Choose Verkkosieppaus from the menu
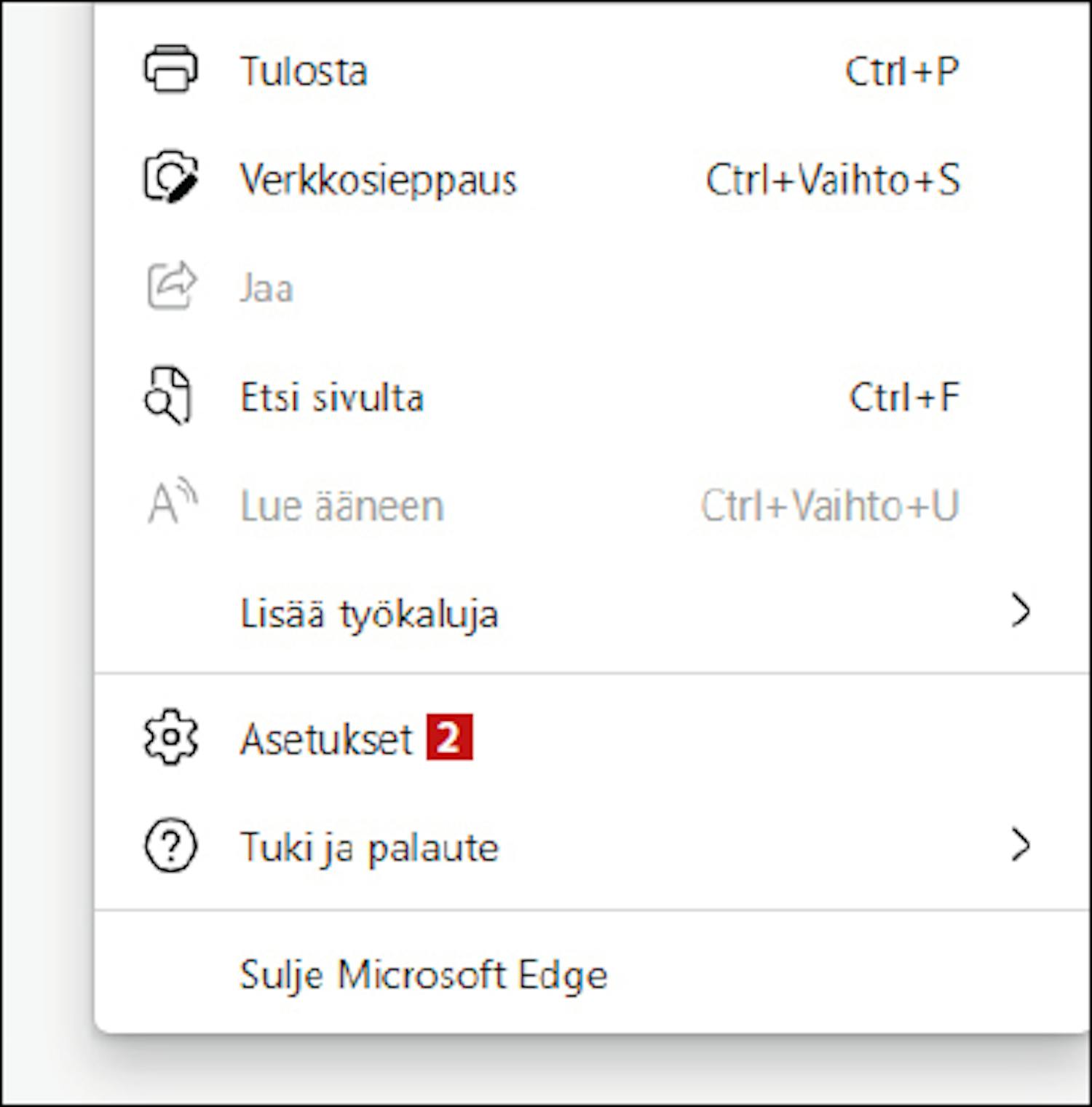The height and width of the screenshot is (1107, 1092). coord(591,178)
